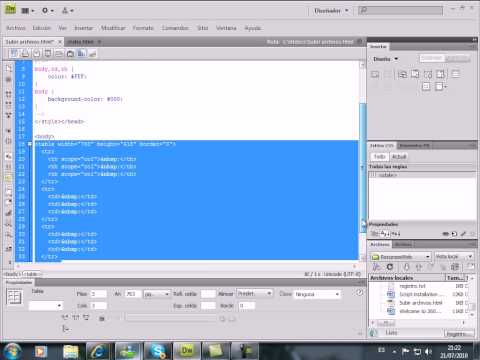Open the Archivo menu
This screenshot has width=480, height=360.
tap(16, 28)
